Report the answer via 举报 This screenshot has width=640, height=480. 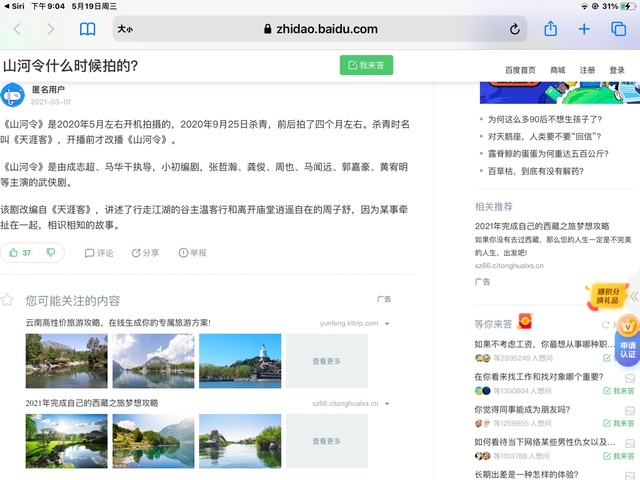point(192,253)
